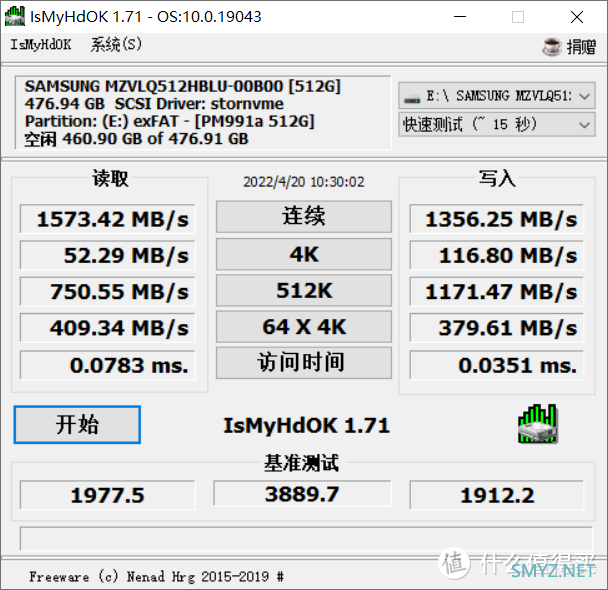Viewport: 608px width, 590px height.
Task: Click the 访问时间 access time button
Action: pos(304,363)
